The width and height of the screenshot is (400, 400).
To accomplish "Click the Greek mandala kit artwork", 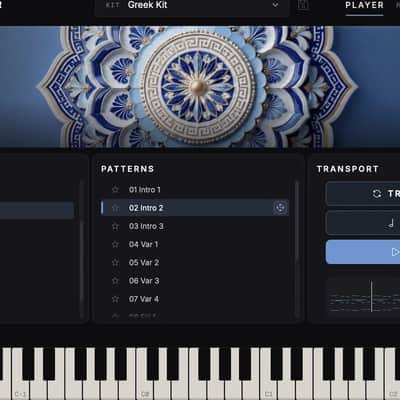I will click(x=200, y=87).
